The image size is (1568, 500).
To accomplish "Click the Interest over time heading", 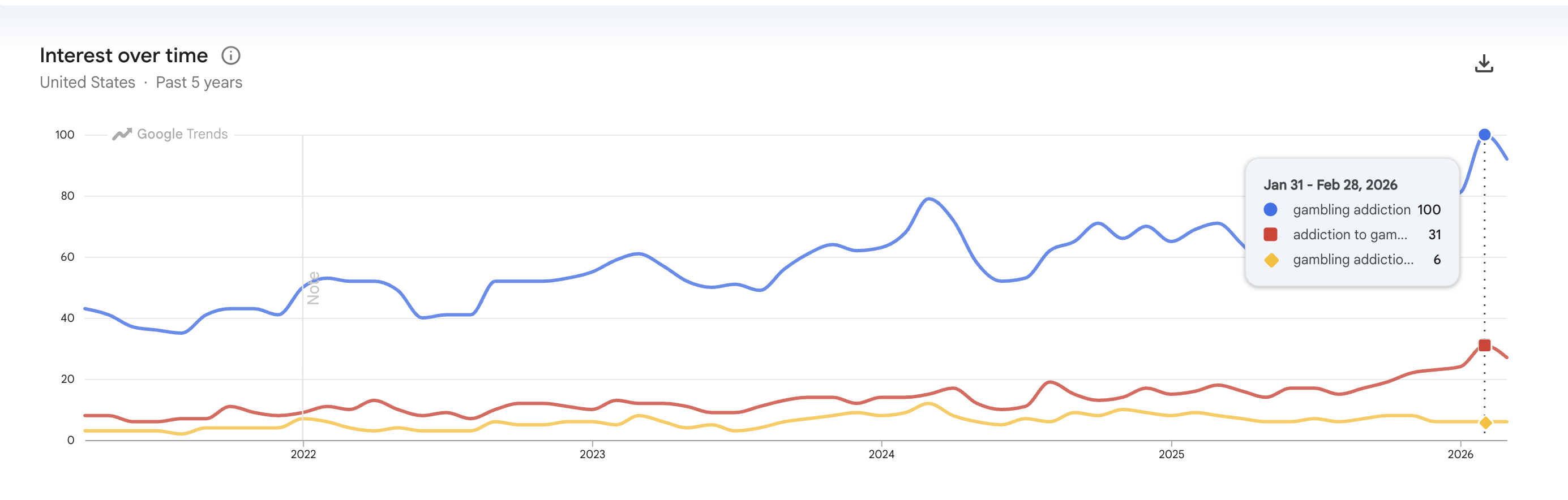I will click(x=123, y=55).
